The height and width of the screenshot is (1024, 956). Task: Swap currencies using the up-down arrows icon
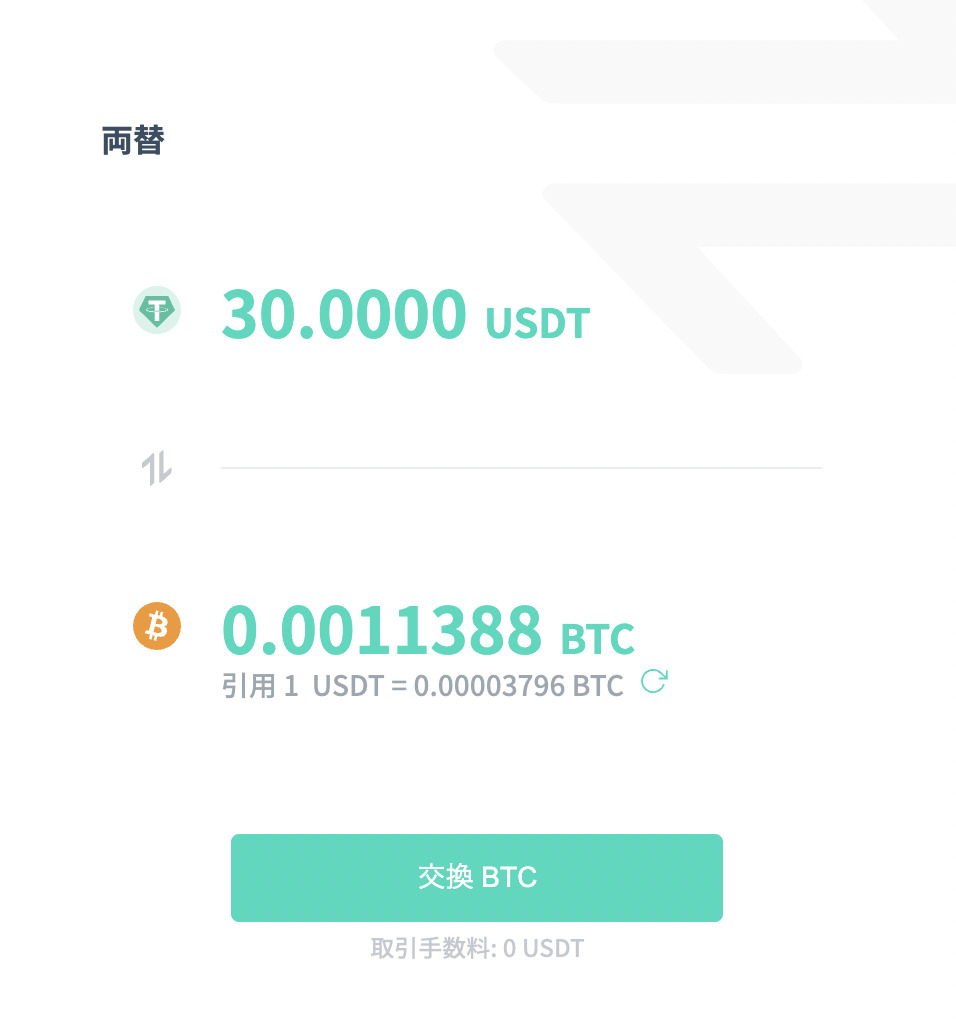157,468
